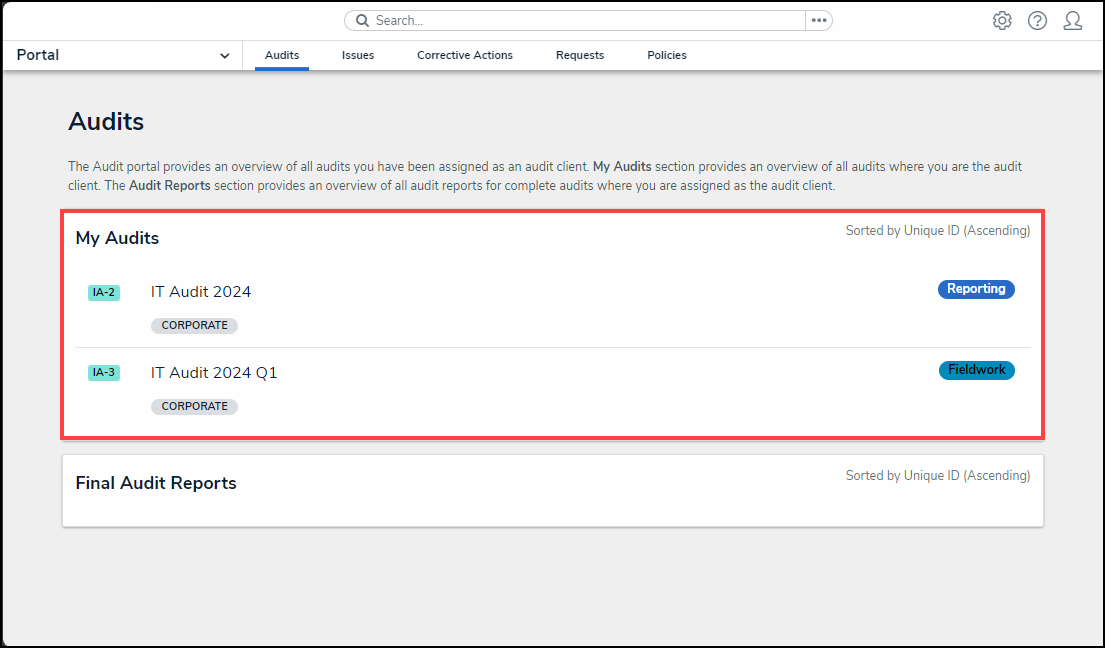Open the search options ellipsis button
The width and height of the screenshot is (1105, 648).
(819, 21)
